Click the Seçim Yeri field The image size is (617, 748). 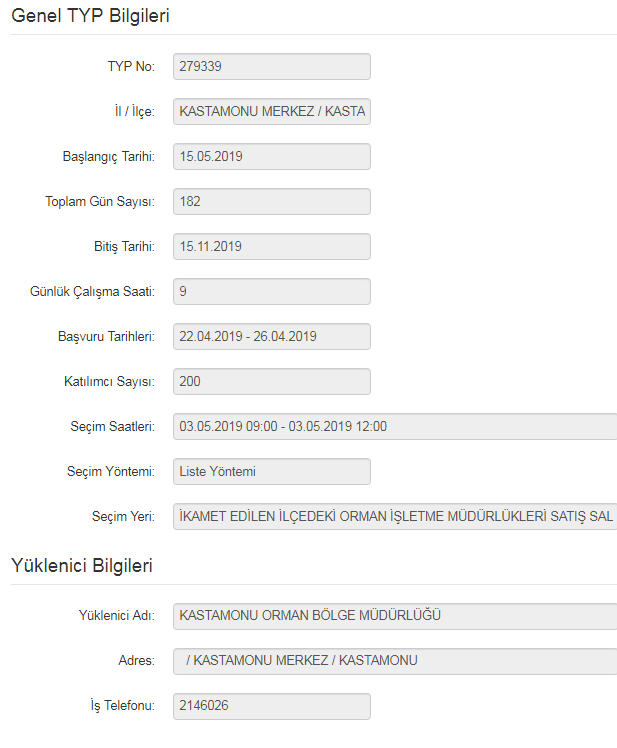pos(394,516)
